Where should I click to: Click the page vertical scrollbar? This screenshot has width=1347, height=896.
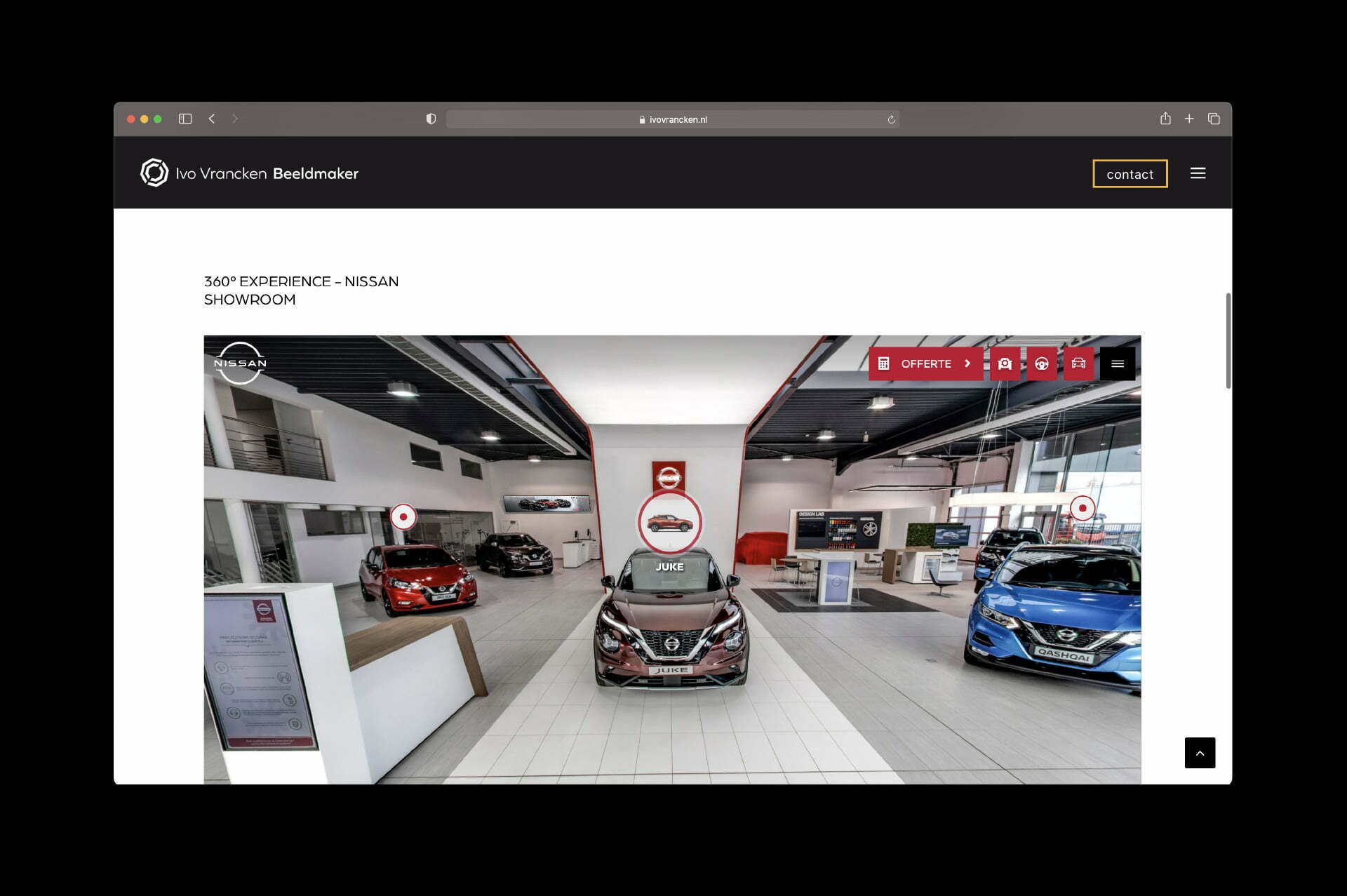pyautogui.click(x=1228, y=340)
